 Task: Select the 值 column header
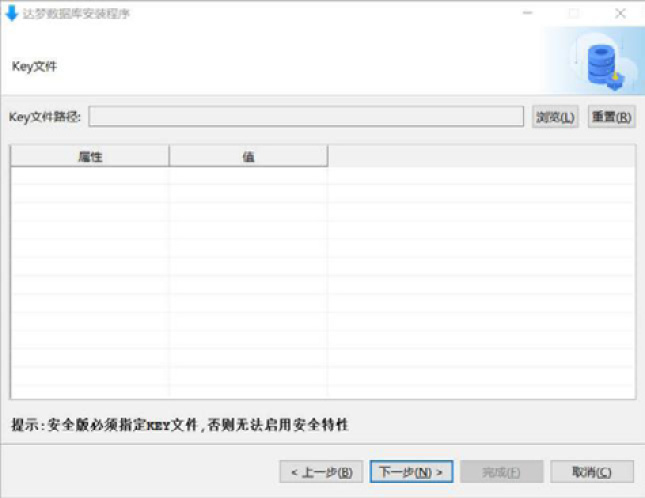(x=248, y=156)
